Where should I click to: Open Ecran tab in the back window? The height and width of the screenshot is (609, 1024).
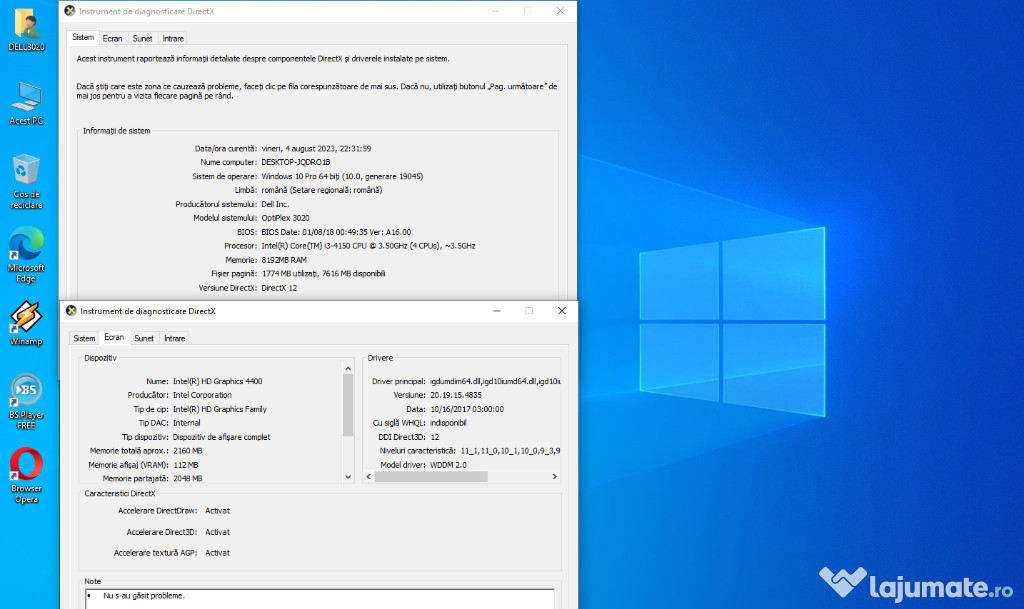coord(112,38)
